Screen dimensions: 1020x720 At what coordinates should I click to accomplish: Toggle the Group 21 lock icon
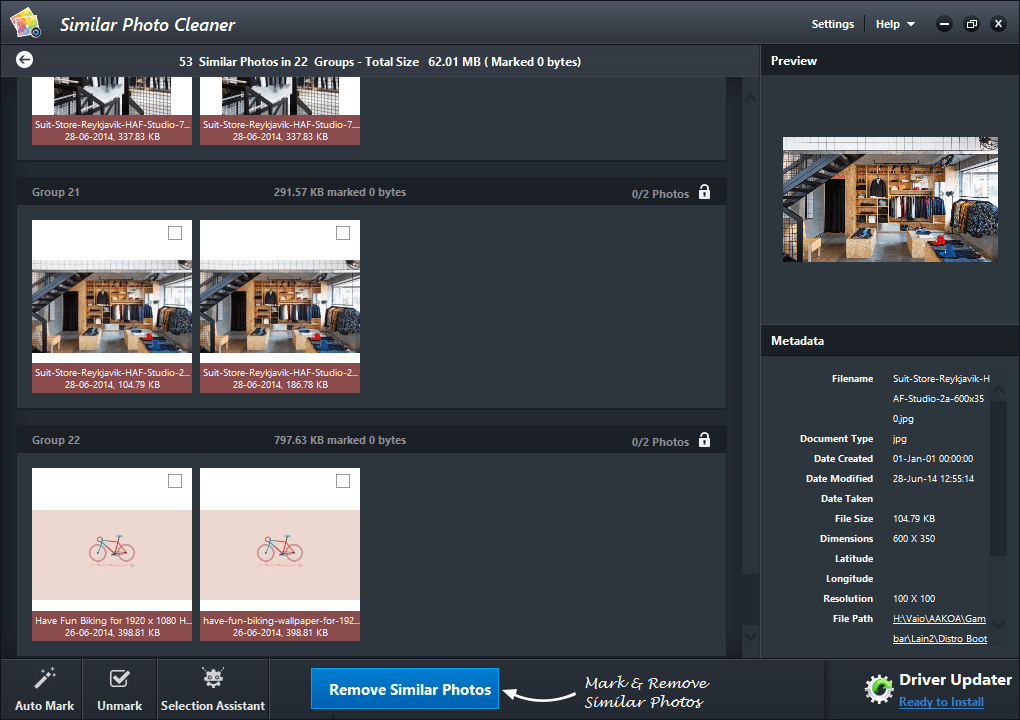point(704,192)
